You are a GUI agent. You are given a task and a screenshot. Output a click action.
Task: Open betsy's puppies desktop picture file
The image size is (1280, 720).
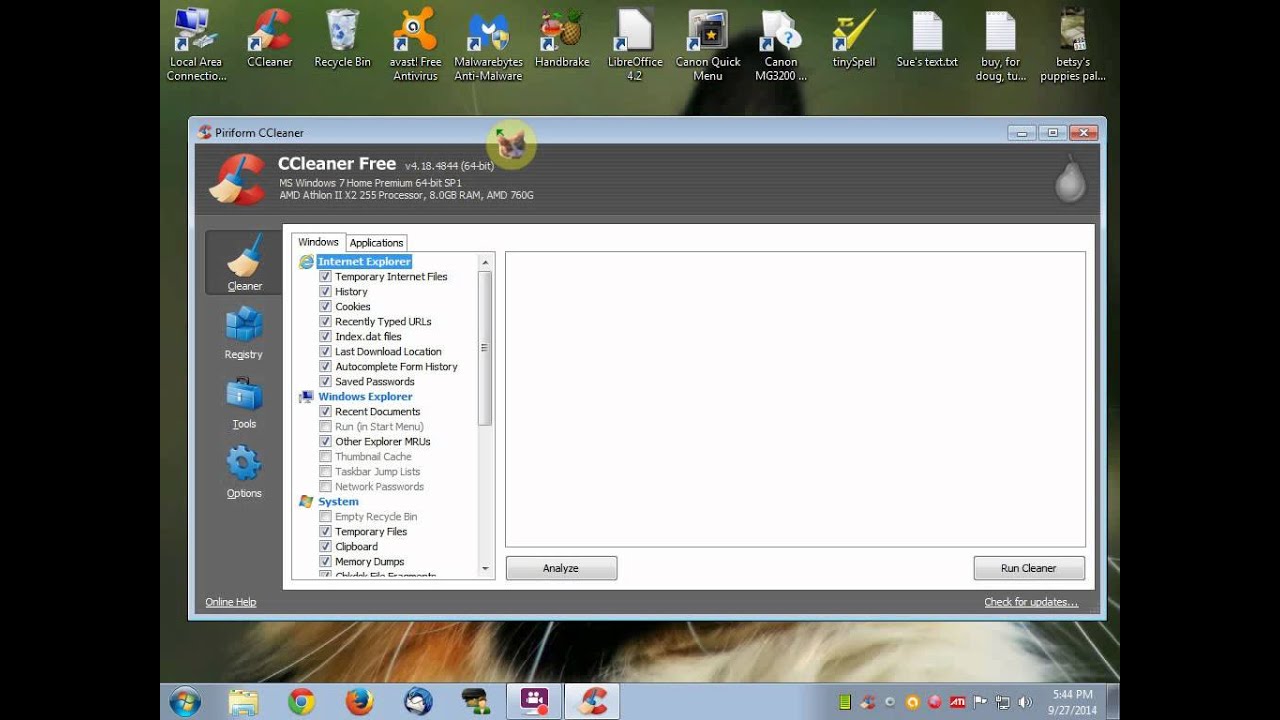[x=1073, y=45]
